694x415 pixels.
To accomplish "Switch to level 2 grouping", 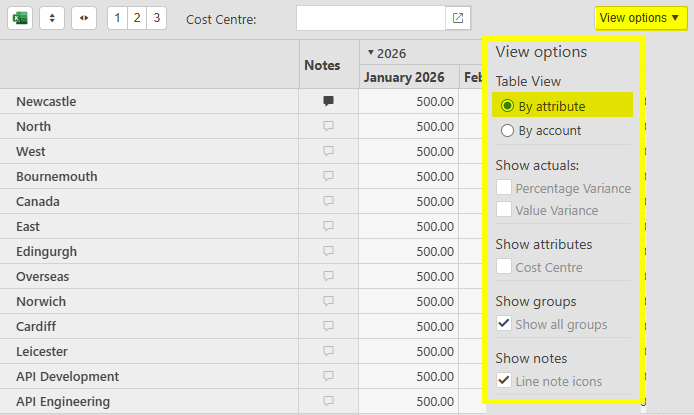I will pos(137,18).
